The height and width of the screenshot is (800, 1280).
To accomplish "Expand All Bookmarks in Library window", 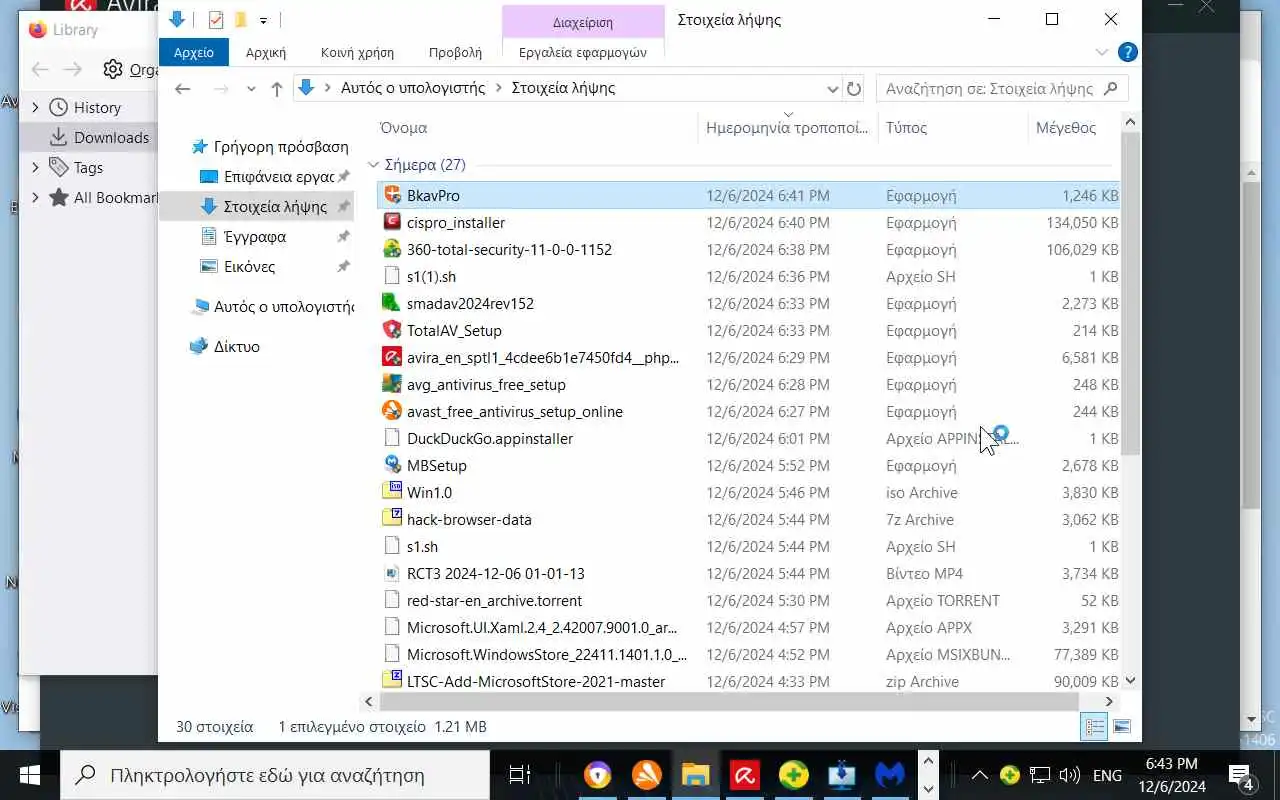I will [x=36, y=198].
